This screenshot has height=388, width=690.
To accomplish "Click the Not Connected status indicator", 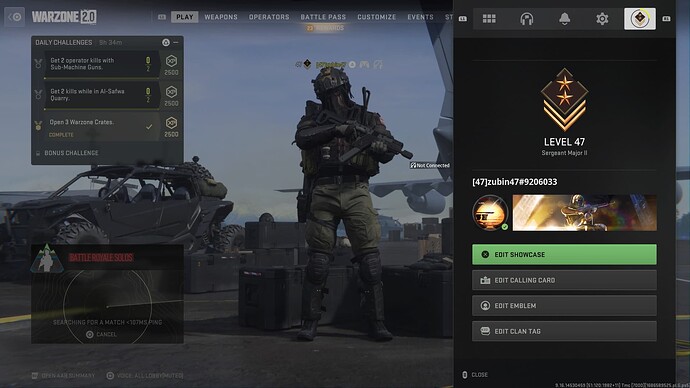I will click(430, 165).
